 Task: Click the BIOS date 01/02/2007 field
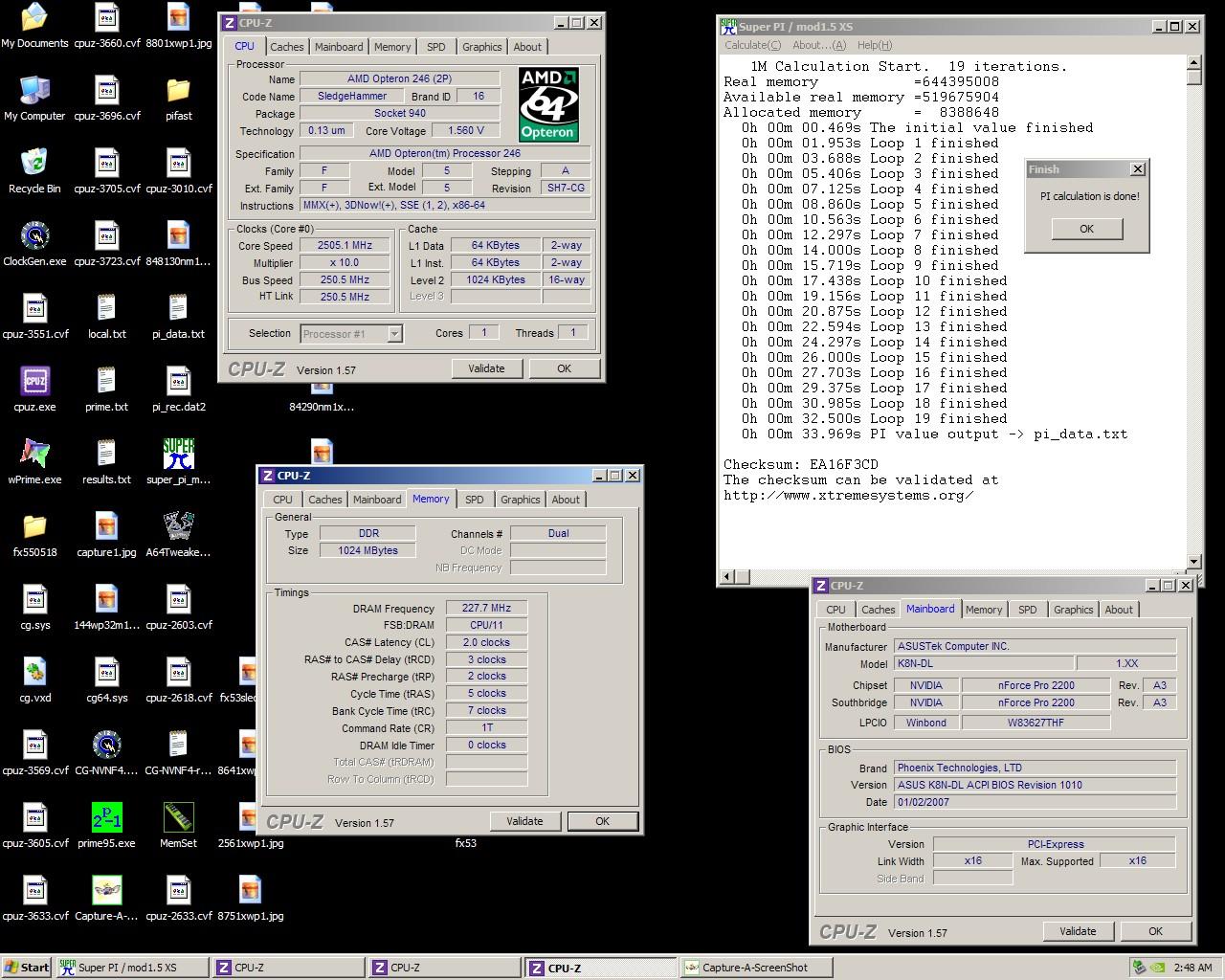click(x=1035, y=802)
